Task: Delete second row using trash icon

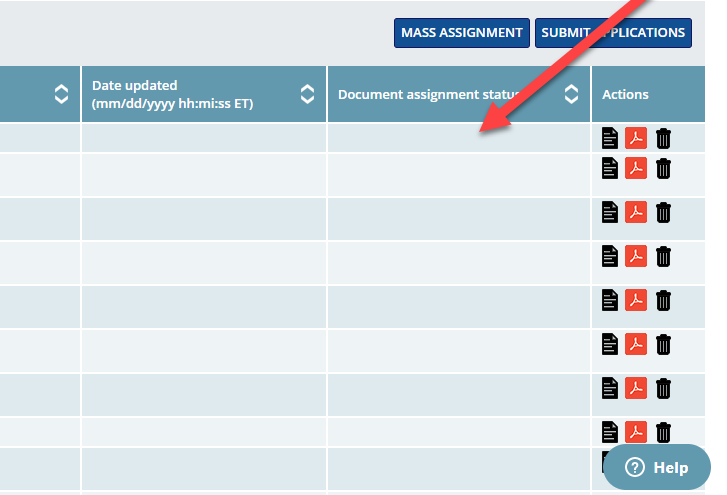Action: 663,168
